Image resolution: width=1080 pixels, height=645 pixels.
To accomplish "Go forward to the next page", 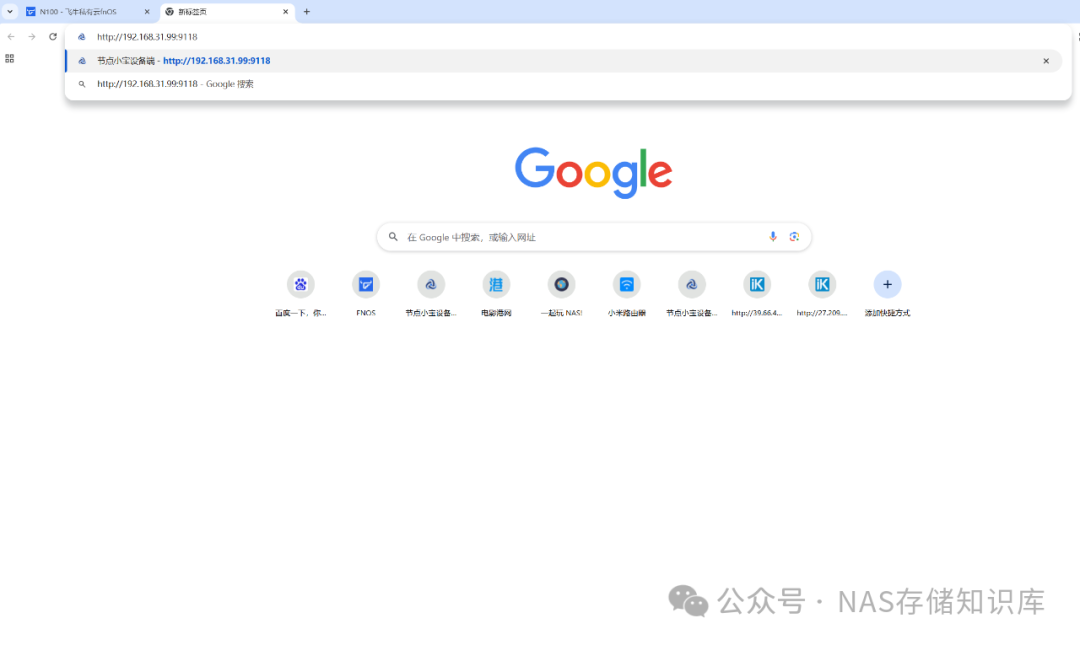I will pyautogui.click(x=32, y=37).
